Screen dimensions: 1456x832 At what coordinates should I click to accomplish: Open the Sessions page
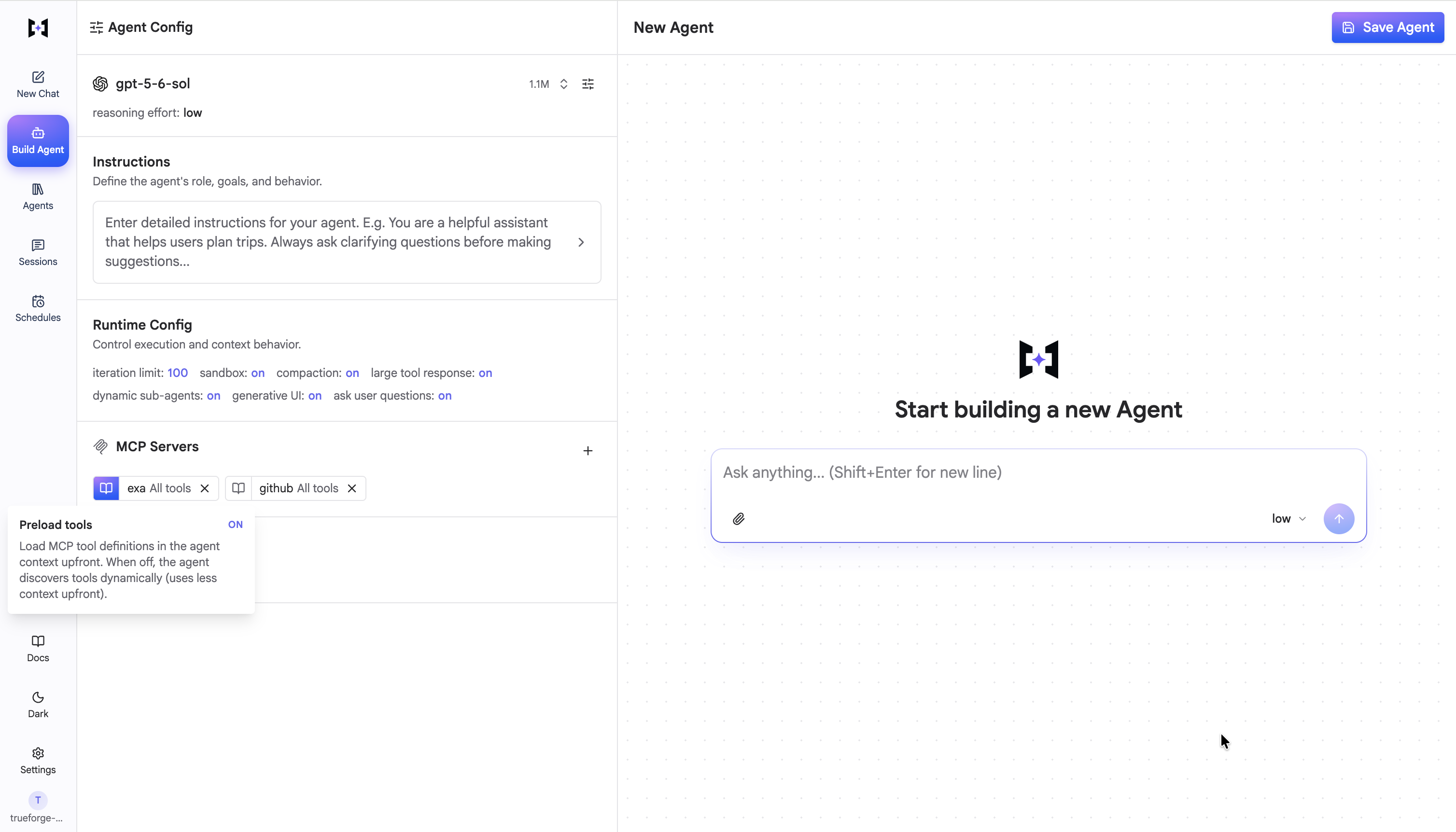coord(38,252)
